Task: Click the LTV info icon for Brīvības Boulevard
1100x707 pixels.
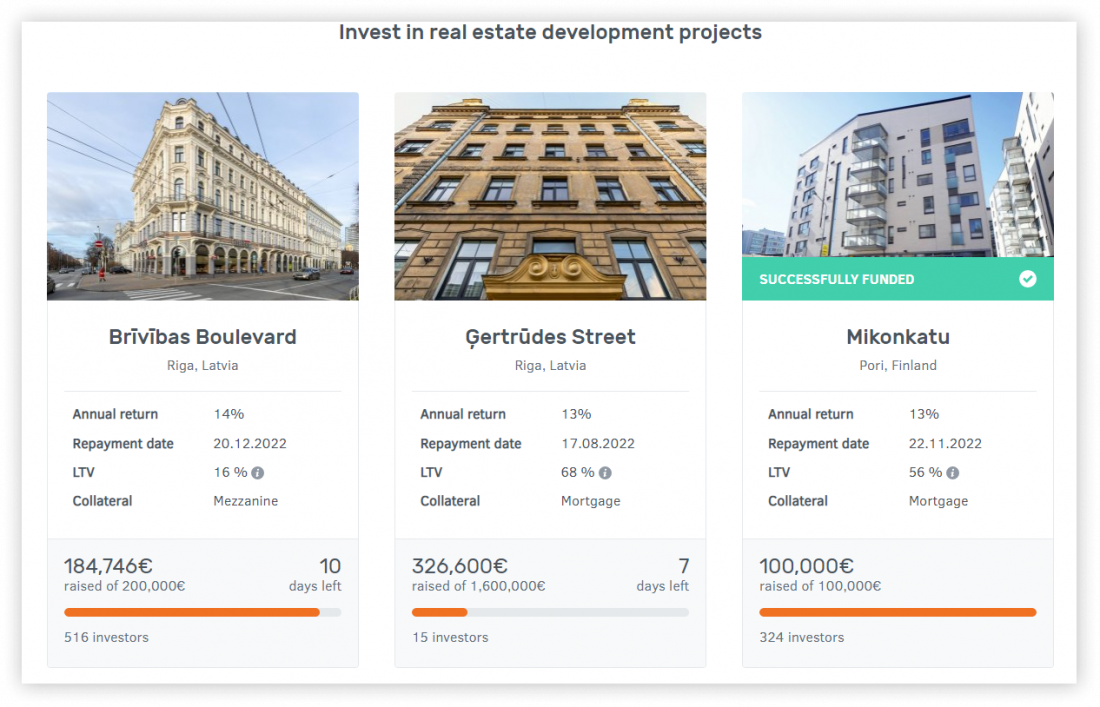Action: click(x=258, y=473)
